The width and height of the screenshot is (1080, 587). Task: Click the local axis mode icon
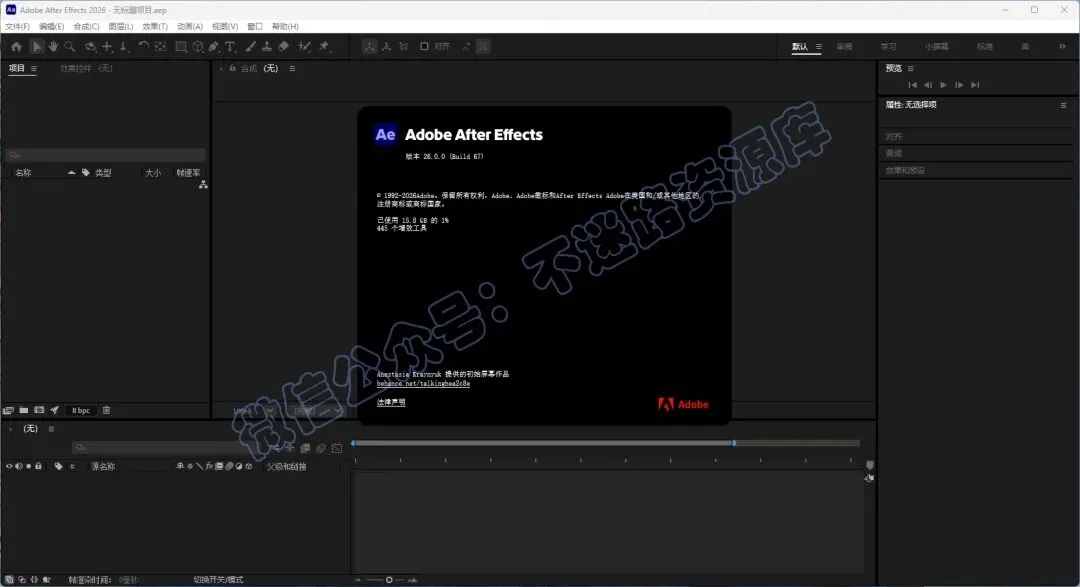pyautogui.click(x=370, y=46)
